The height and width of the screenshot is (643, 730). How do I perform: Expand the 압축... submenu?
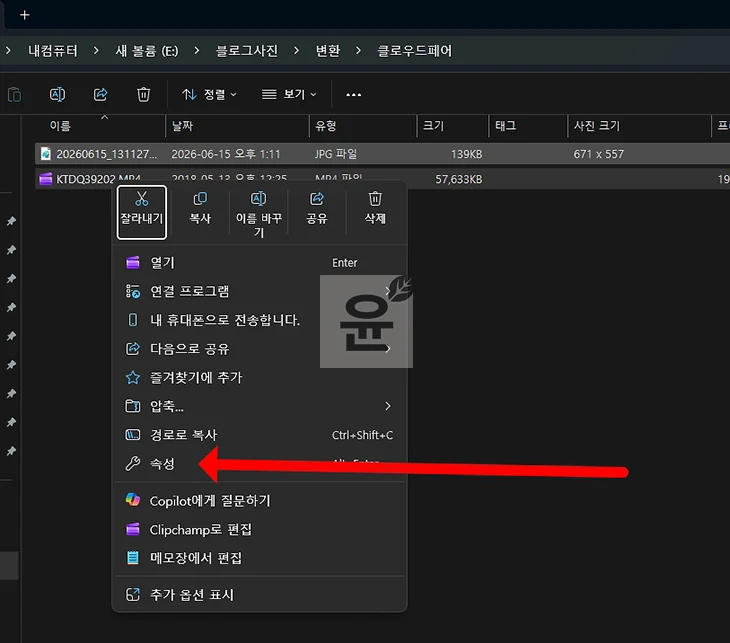(x=260, y=406)
